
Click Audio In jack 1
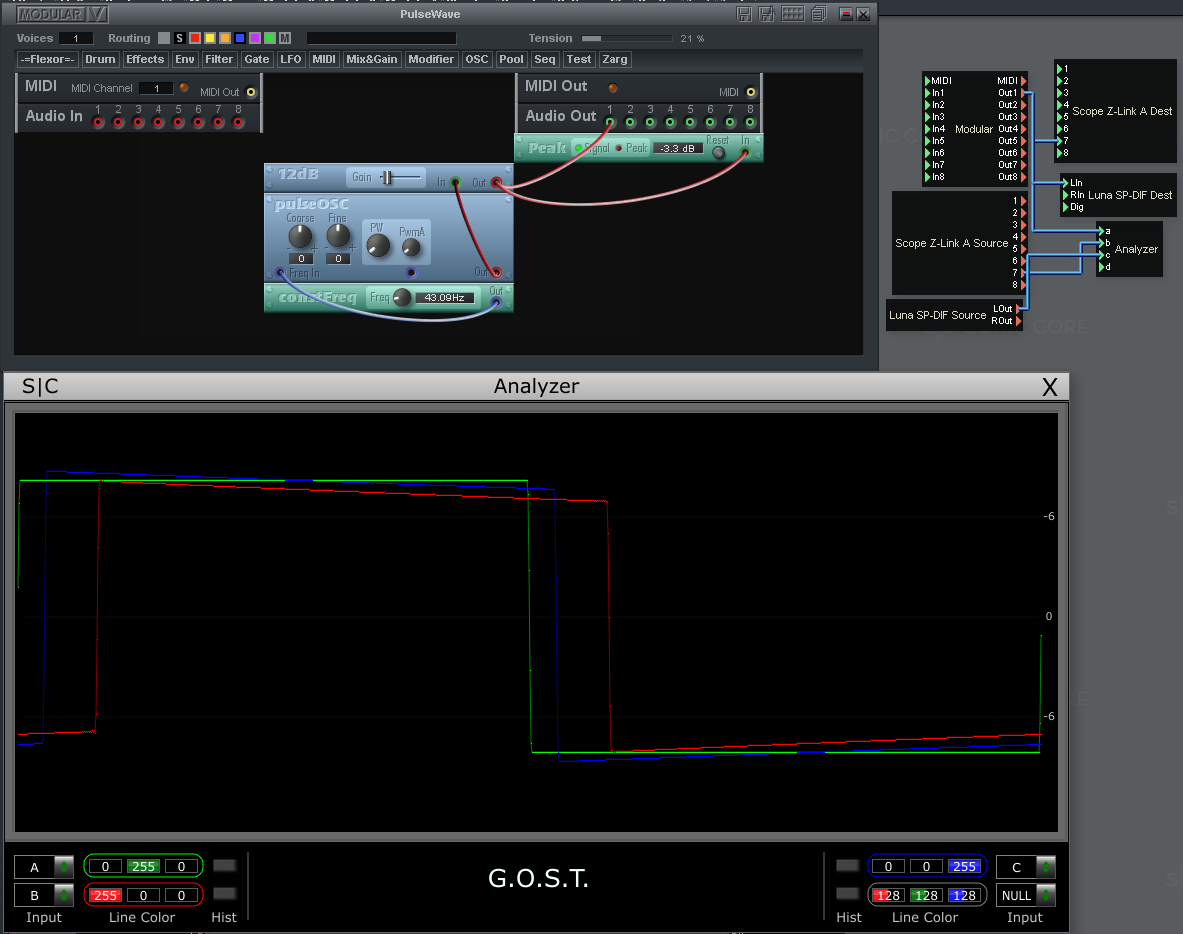[98, 122]
